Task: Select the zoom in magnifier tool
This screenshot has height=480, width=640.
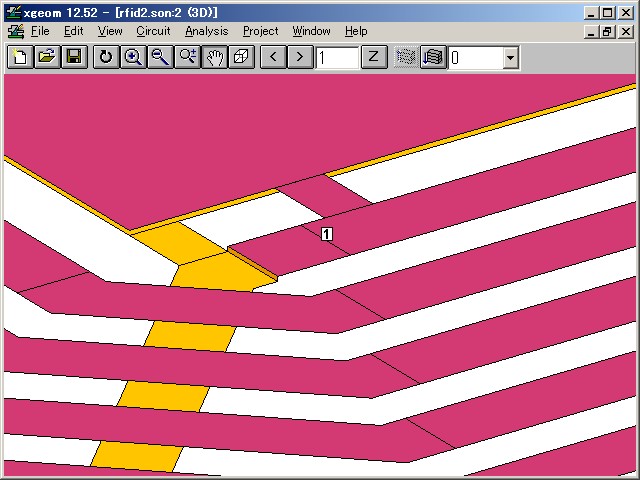Action: pyautogui.click(x=133, y=57)
